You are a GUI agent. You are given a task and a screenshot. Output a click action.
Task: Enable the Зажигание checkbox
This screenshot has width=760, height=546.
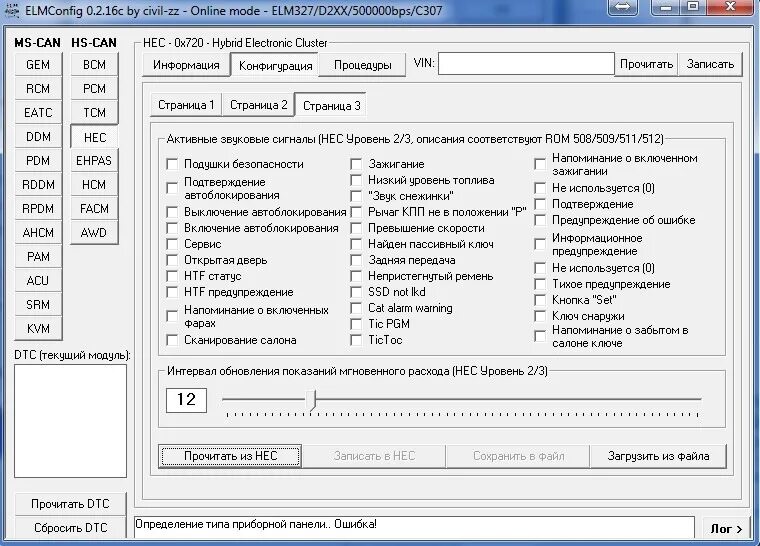[x=356, y=164]
